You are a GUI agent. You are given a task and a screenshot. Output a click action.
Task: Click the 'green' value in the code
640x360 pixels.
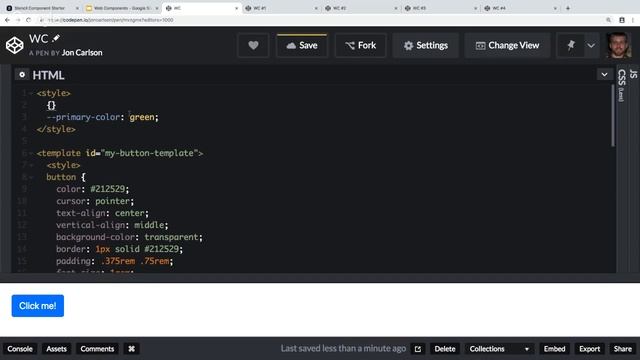(142, 117)
